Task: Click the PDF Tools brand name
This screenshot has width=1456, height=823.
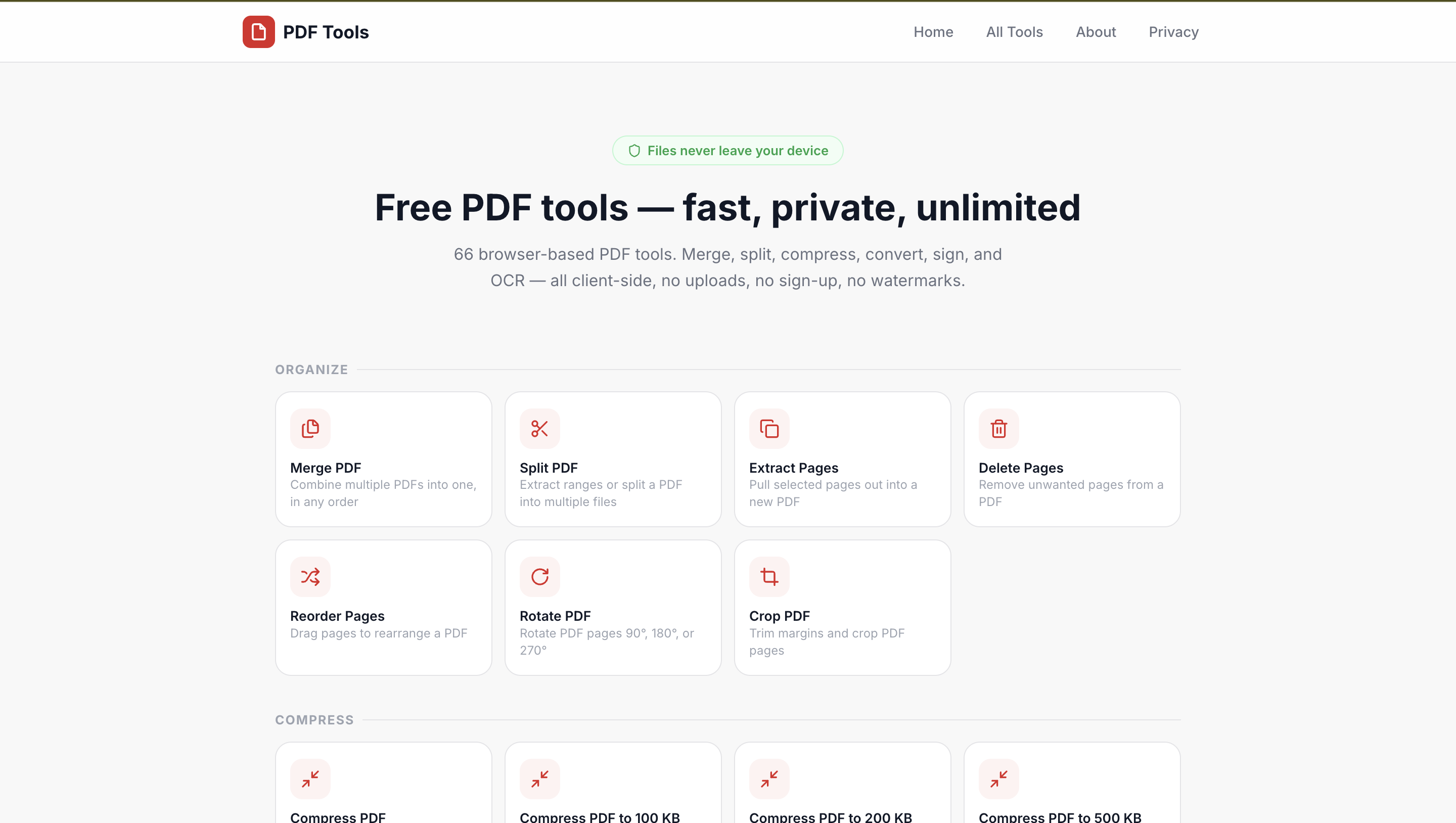Action: (326, 32)
